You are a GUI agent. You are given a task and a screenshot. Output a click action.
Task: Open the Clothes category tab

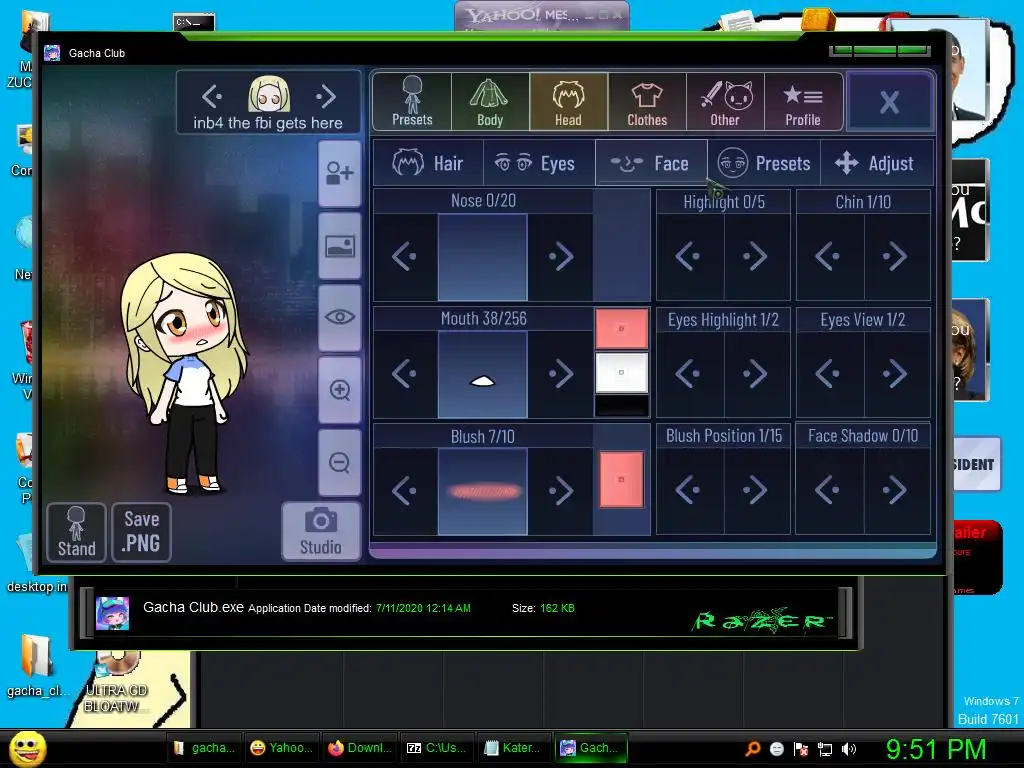click(x=647, y=101)
